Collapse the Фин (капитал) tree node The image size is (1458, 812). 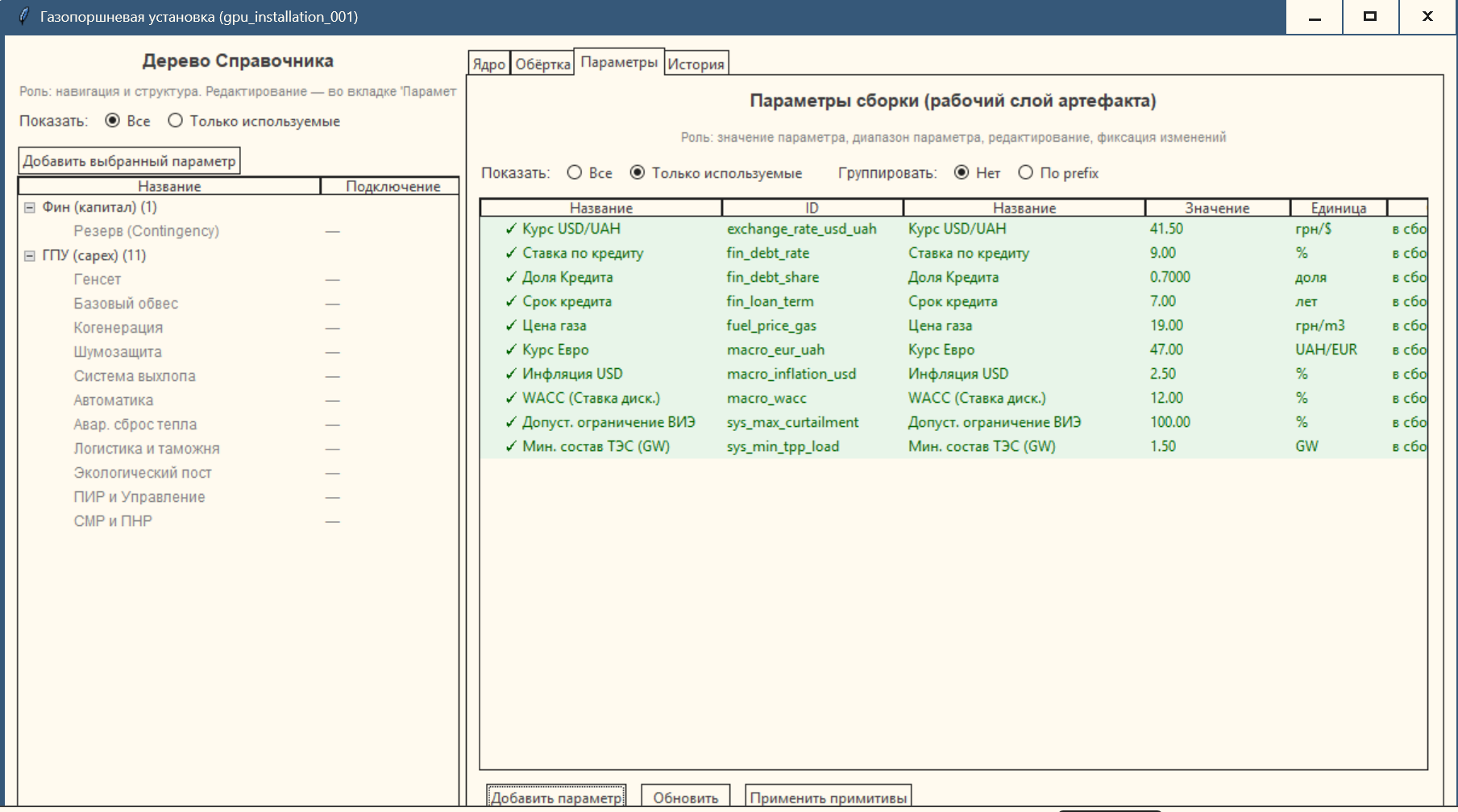coord(30,208)
